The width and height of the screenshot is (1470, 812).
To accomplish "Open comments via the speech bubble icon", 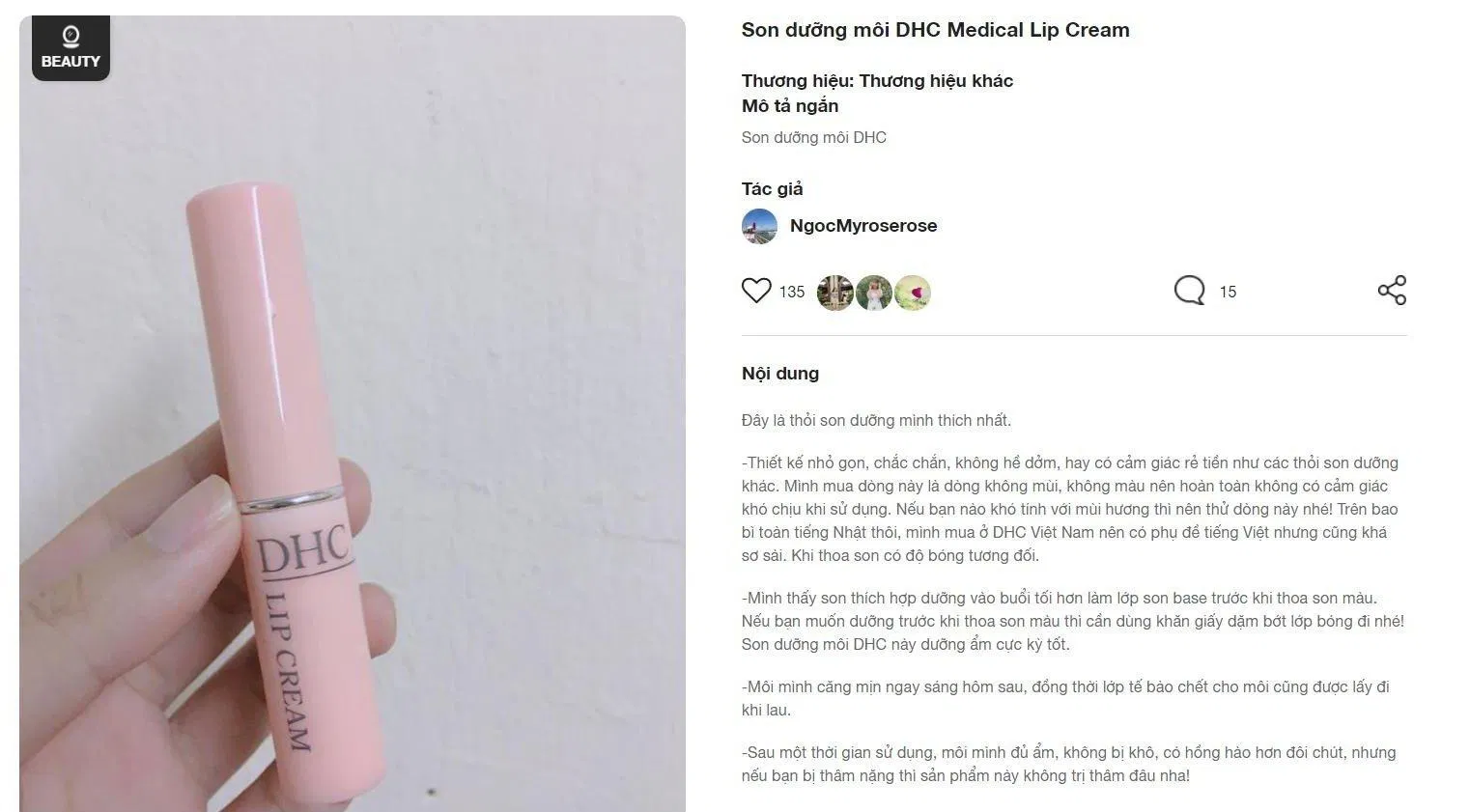I will pyautogui.click(x=1189, y=291).
